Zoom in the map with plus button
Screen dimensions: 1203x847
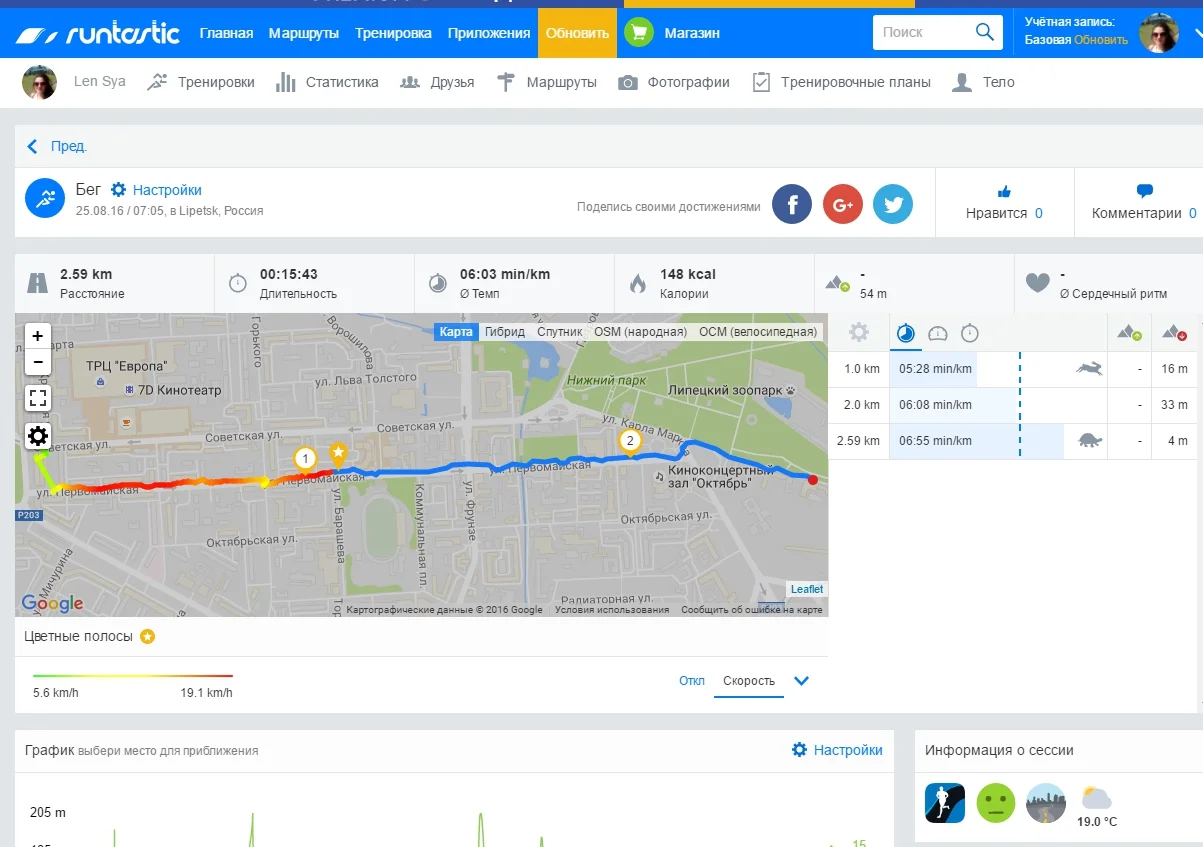pyautogui.click(x=38, y=337)
